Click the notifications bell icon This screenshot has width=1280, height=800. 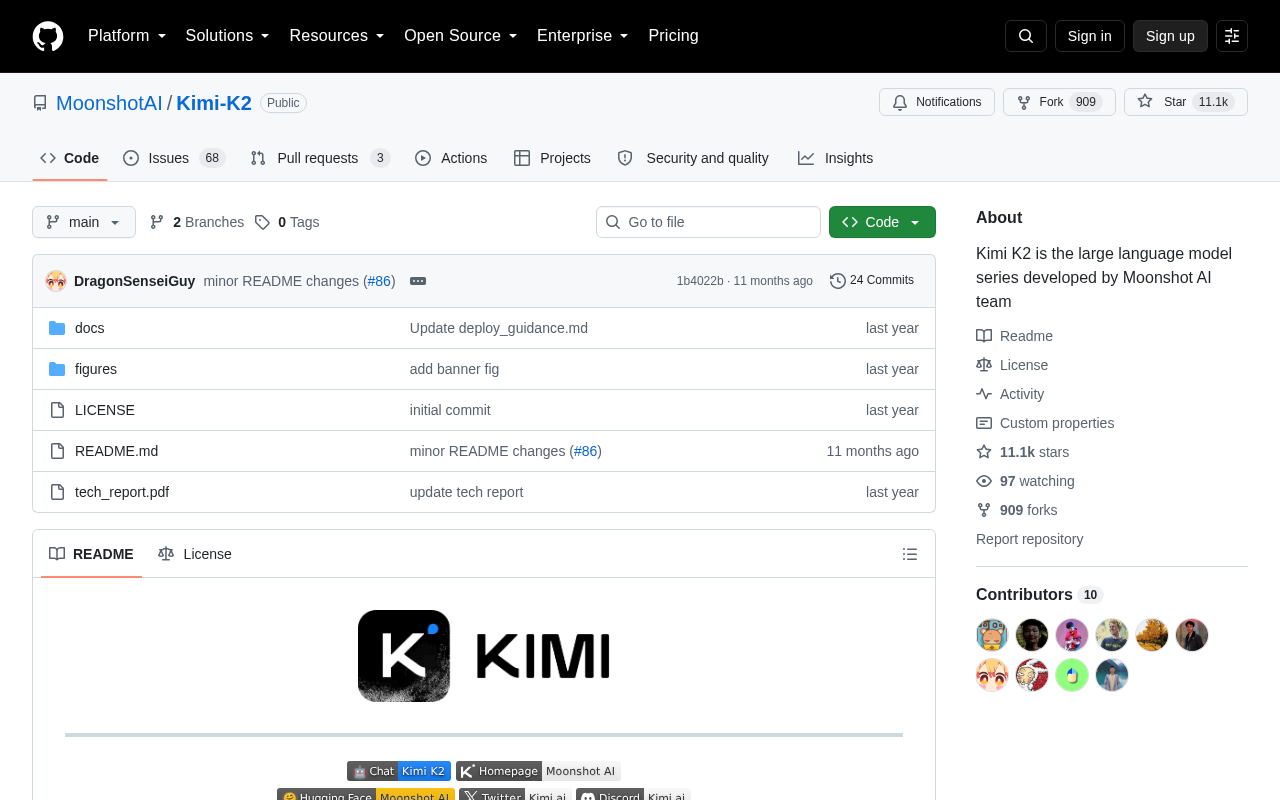(900, 102)
